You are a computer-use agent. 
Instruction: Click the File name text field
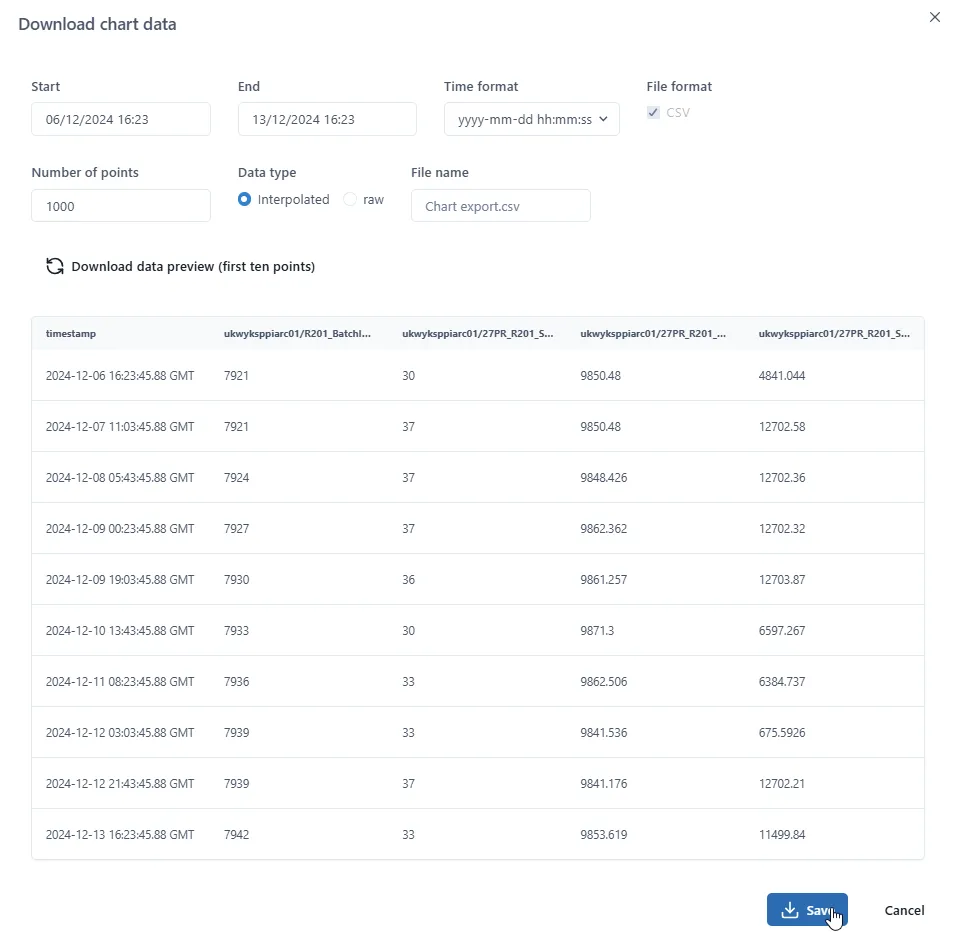coord(500,206)
